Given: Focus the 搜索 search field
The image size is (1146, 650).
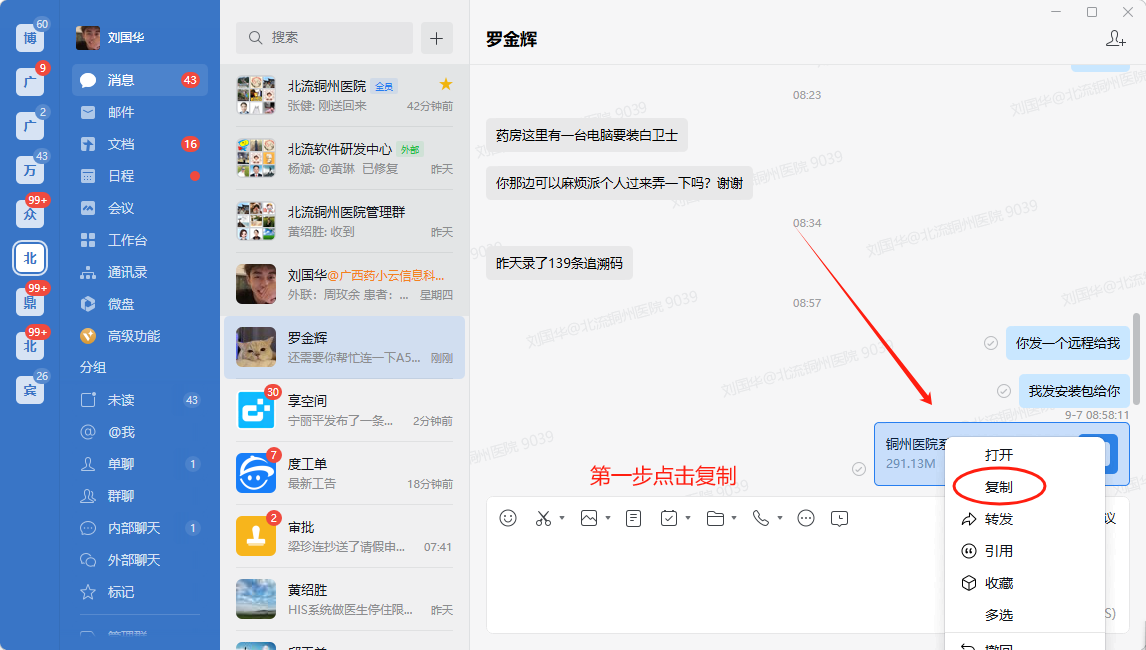Looking at the screenshot, I should click(x=325, y=38).
